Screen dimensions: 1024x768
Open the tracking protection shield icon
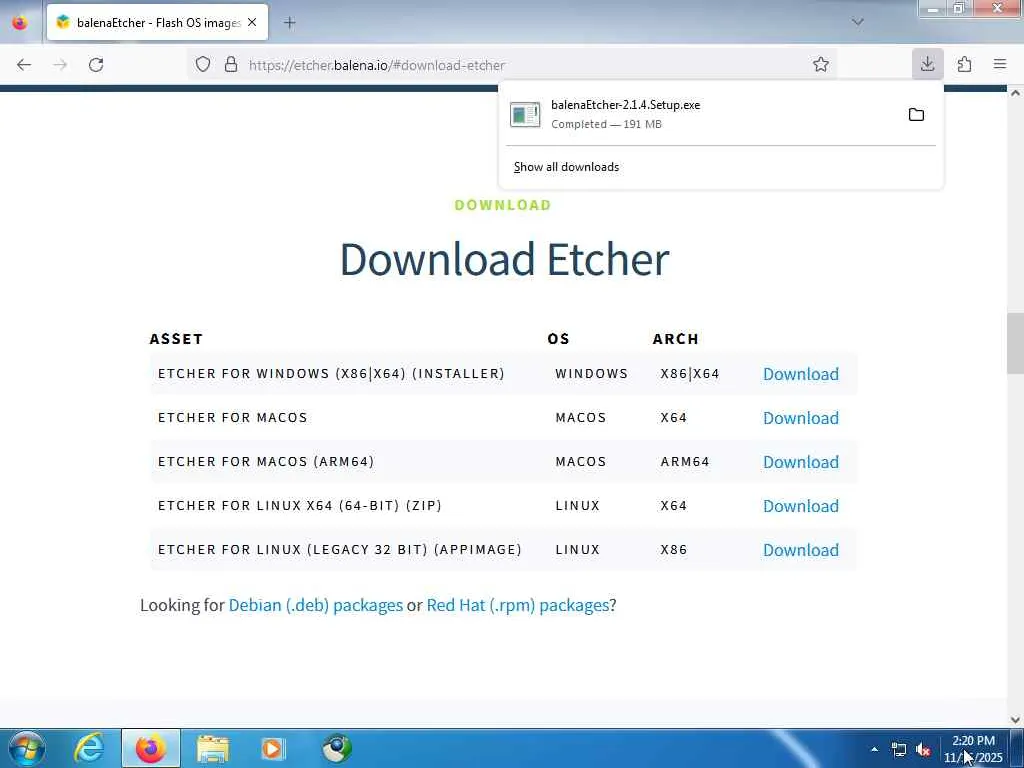pos(203,65)
